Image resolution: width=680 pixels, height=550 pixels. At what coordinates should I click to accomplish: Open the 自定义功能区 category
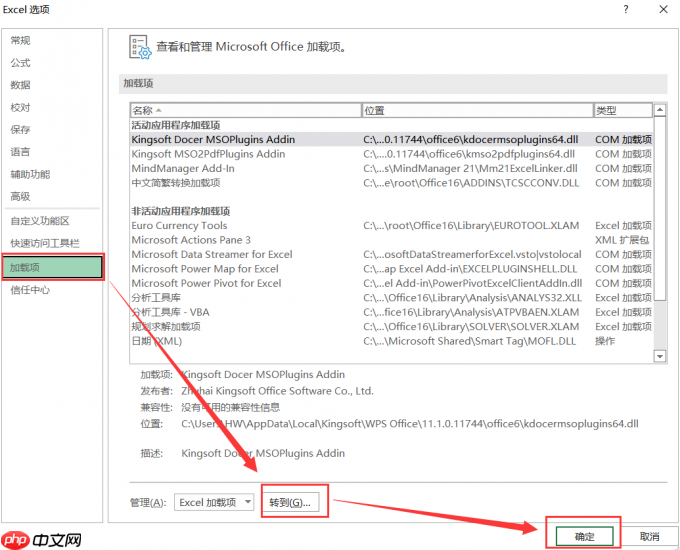[40, 221]
